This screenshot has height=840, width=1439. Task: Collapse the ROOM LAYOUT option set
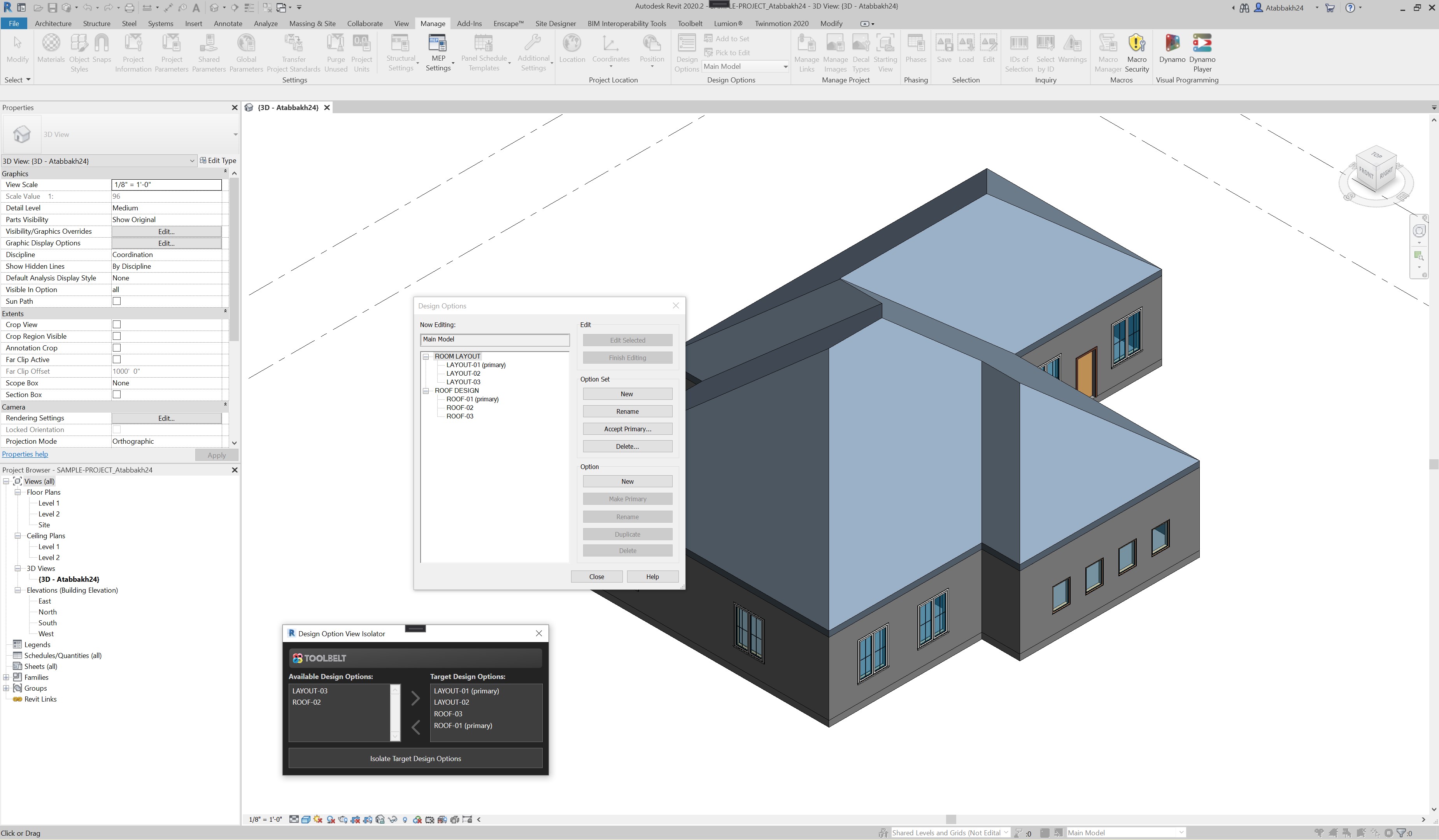[x=426, y=356]
